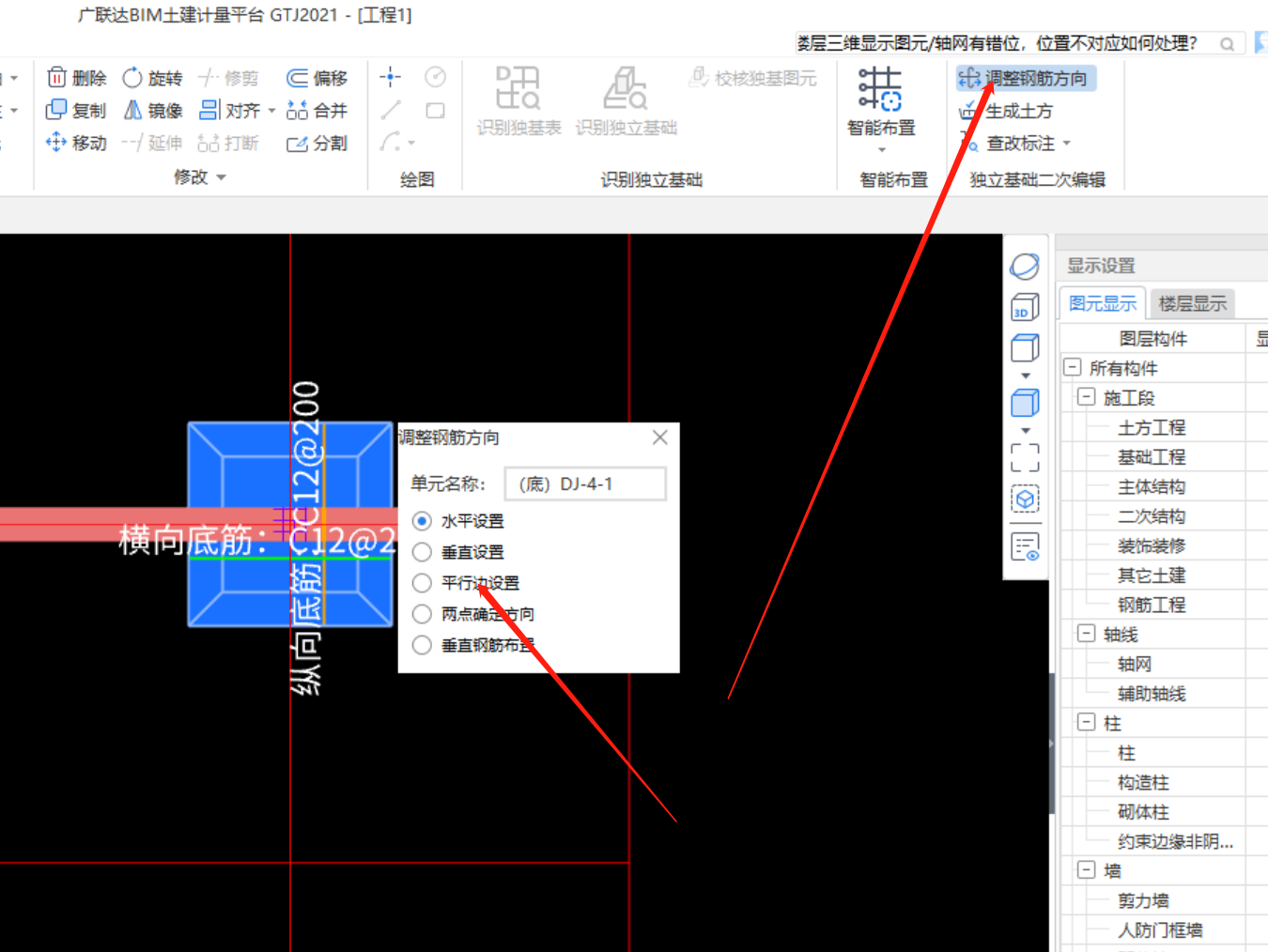Click the boxed-cube local 3D icon
This screenshot has height=952, width=1268.
point(1025,499)
